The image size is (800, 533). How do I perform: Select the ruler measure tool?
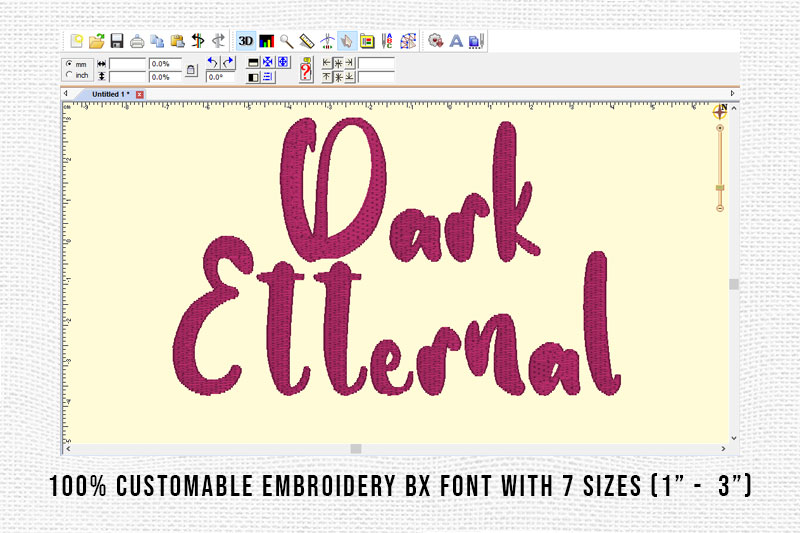(x=307, y=41)
